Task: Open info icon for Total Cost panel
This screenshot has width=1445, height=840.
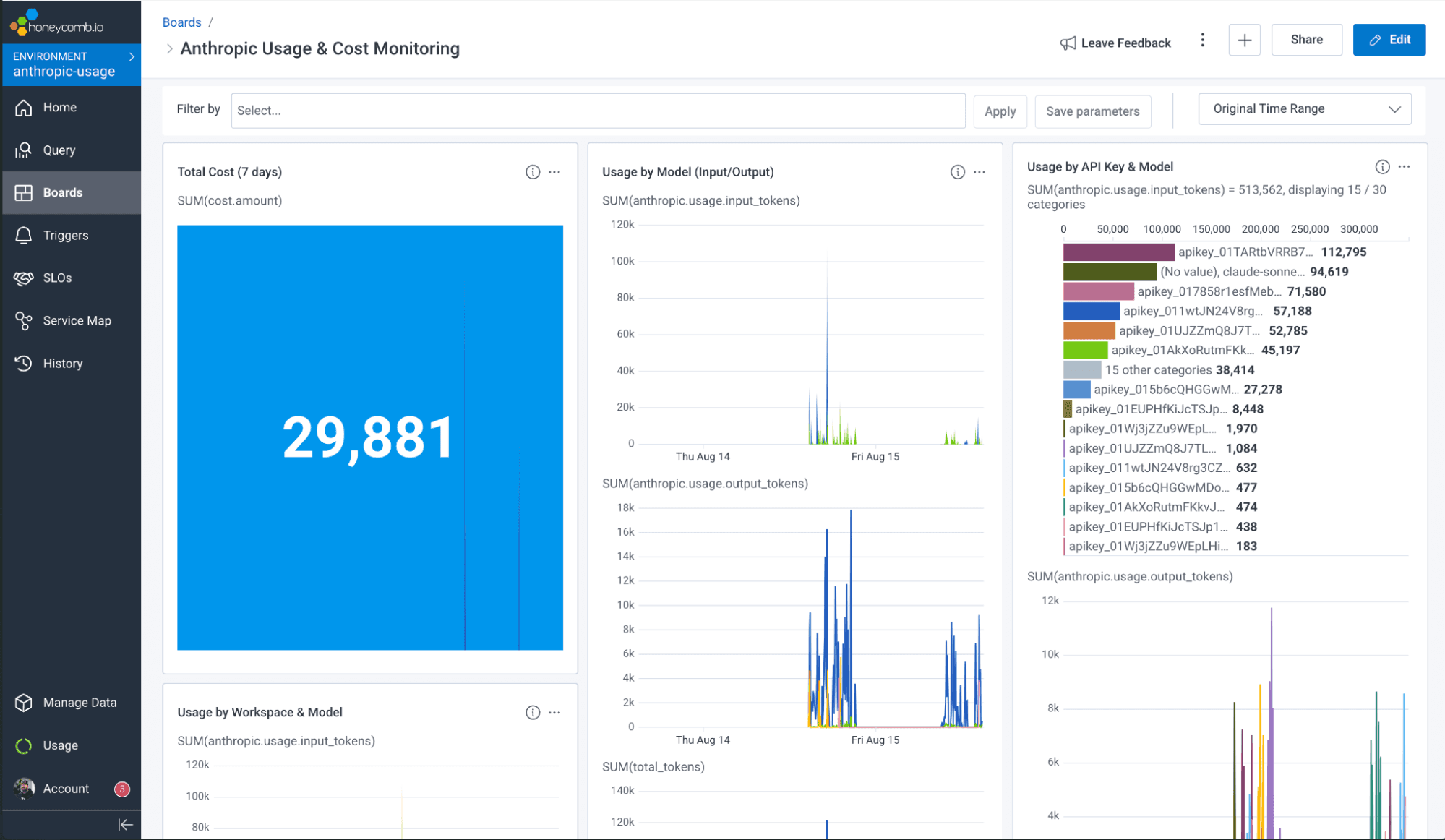Action: pyautogui.click(x=533, y=172)
